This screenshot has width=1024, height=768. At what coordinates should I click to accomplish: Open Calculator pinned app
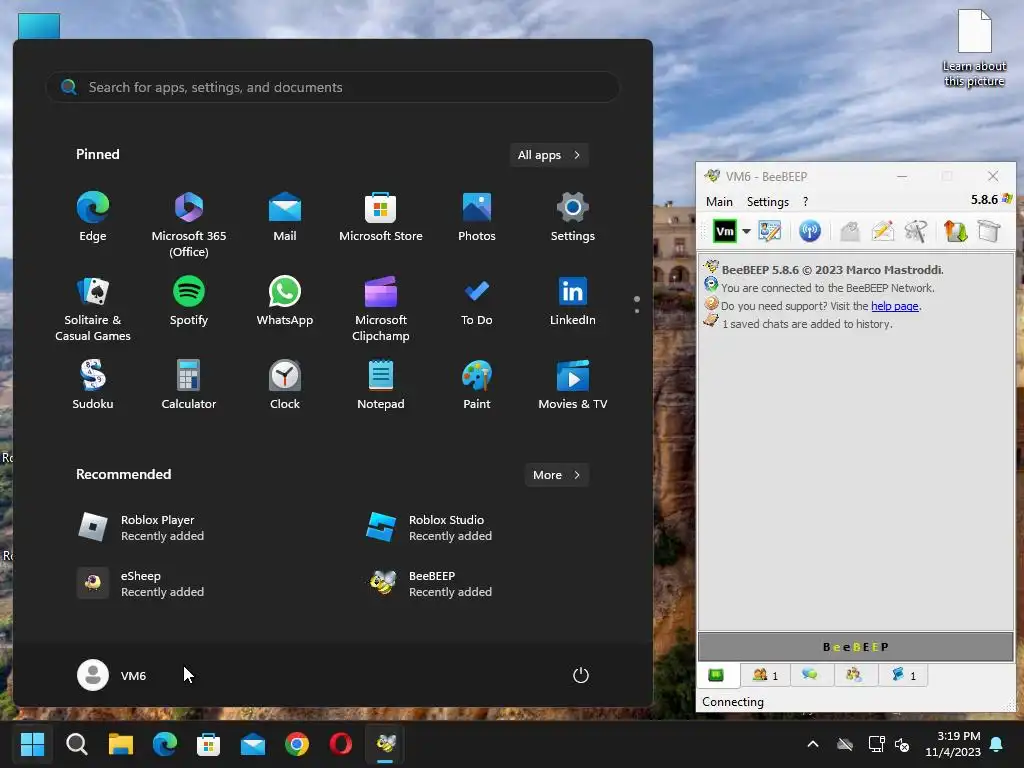189,386
